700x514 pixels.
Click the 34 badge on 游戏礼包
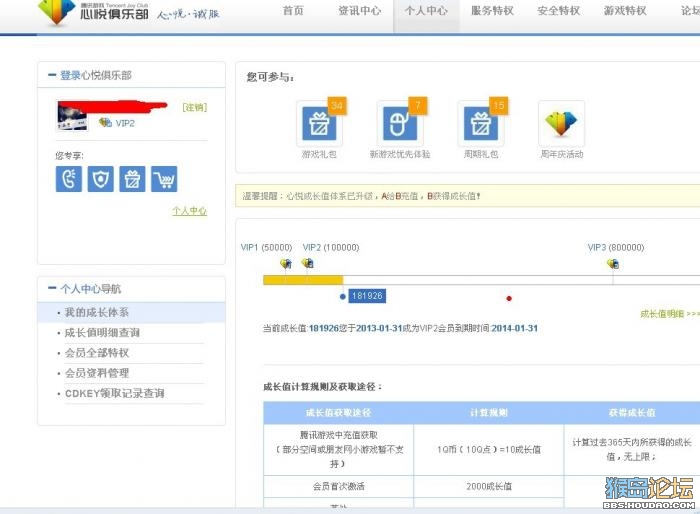pos(337,106)
